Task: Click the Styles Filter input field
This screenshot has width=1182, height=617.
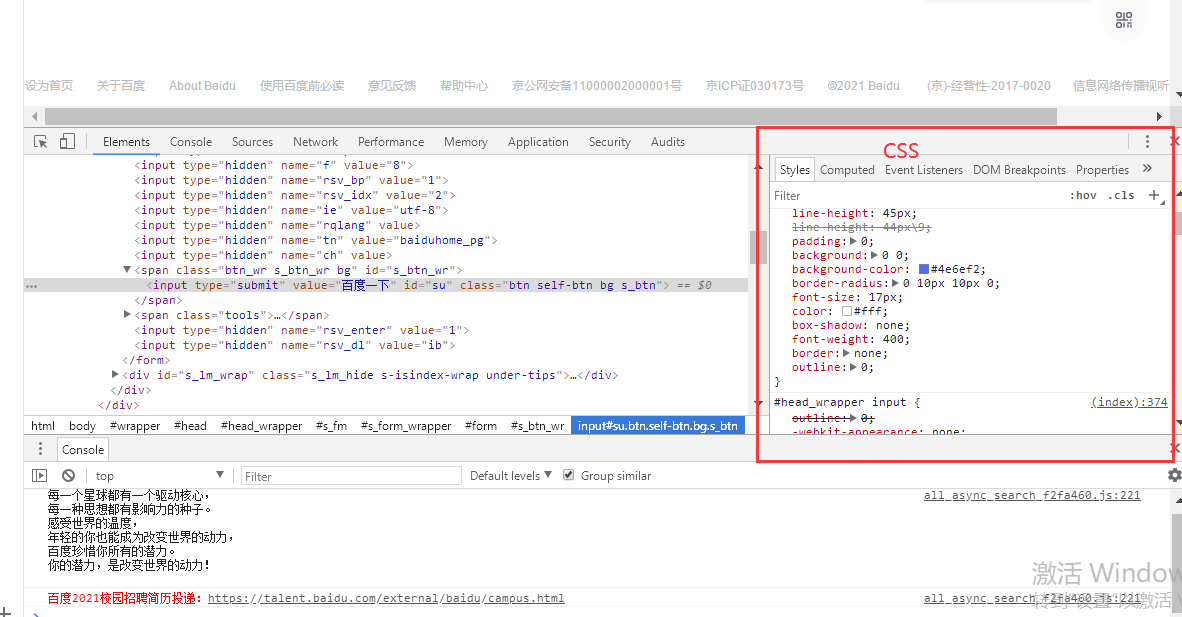Action: click(x=916, y=195)
